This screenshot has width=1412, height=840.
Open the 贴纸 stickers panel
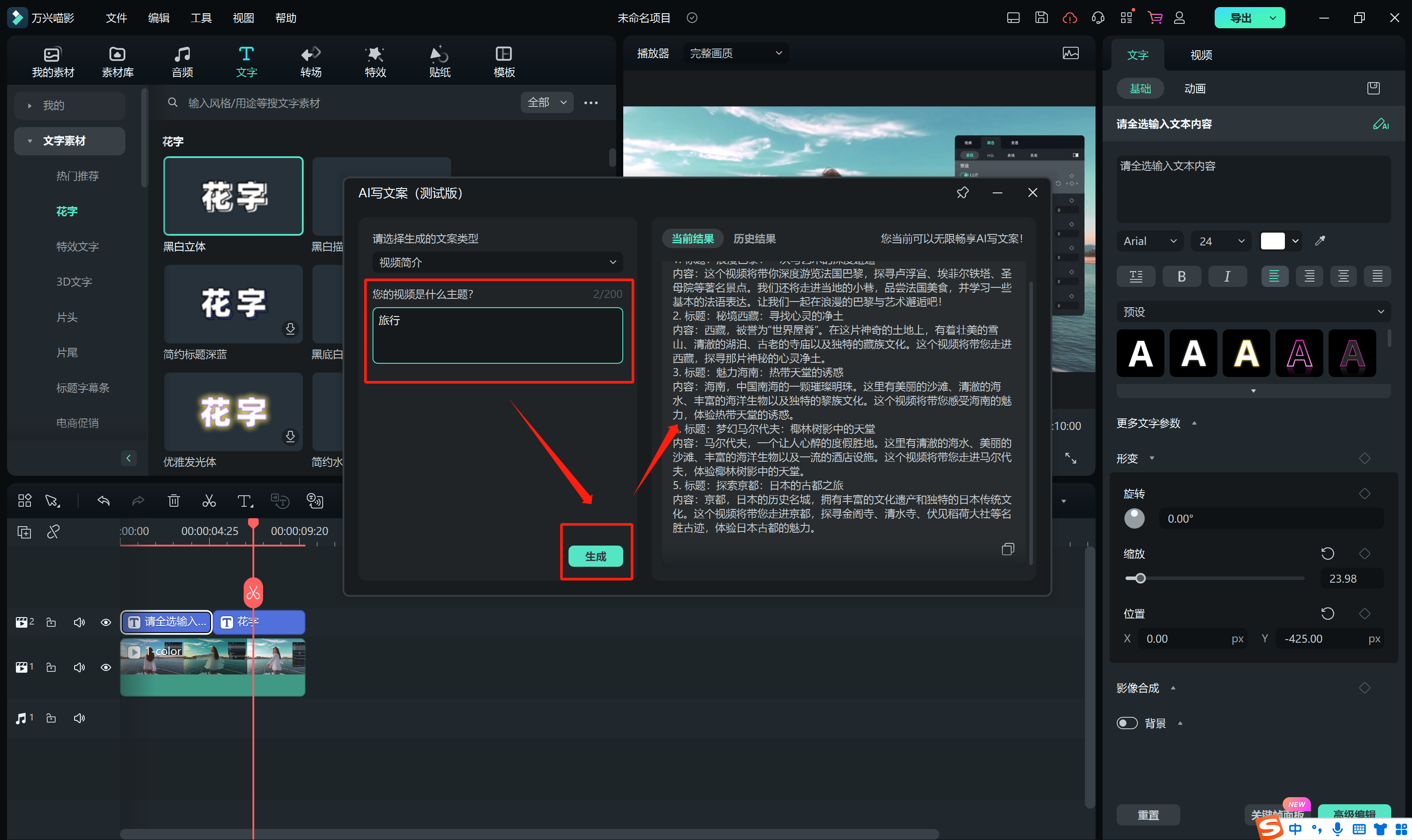point(439,61)
